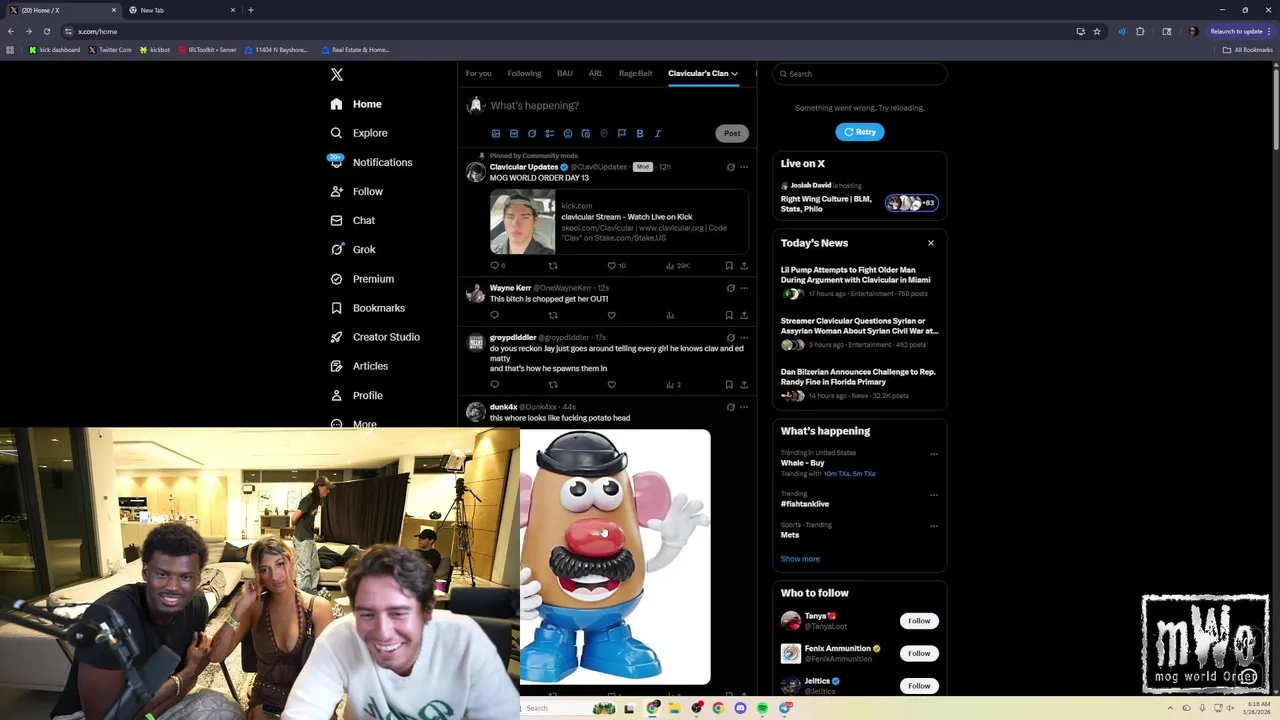Click the X search field
This screenshot has width=1280, height=720.
[861, 74]
